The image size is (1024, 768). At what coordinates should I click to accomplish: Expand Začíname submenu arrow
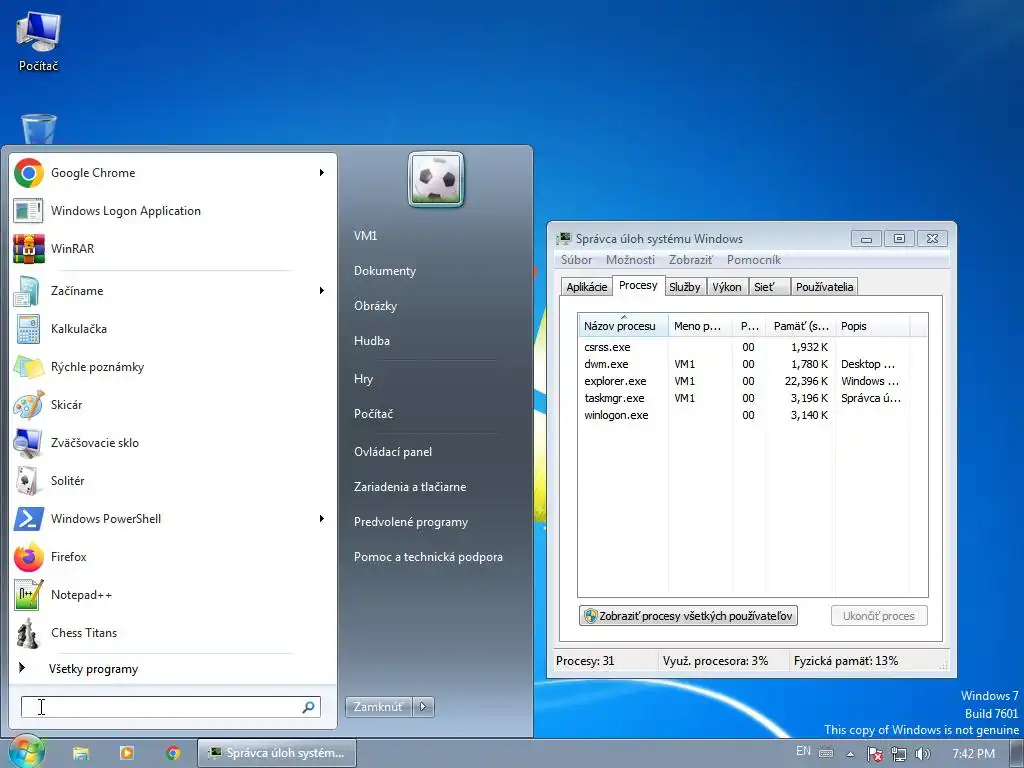click(x=322, y=291)
